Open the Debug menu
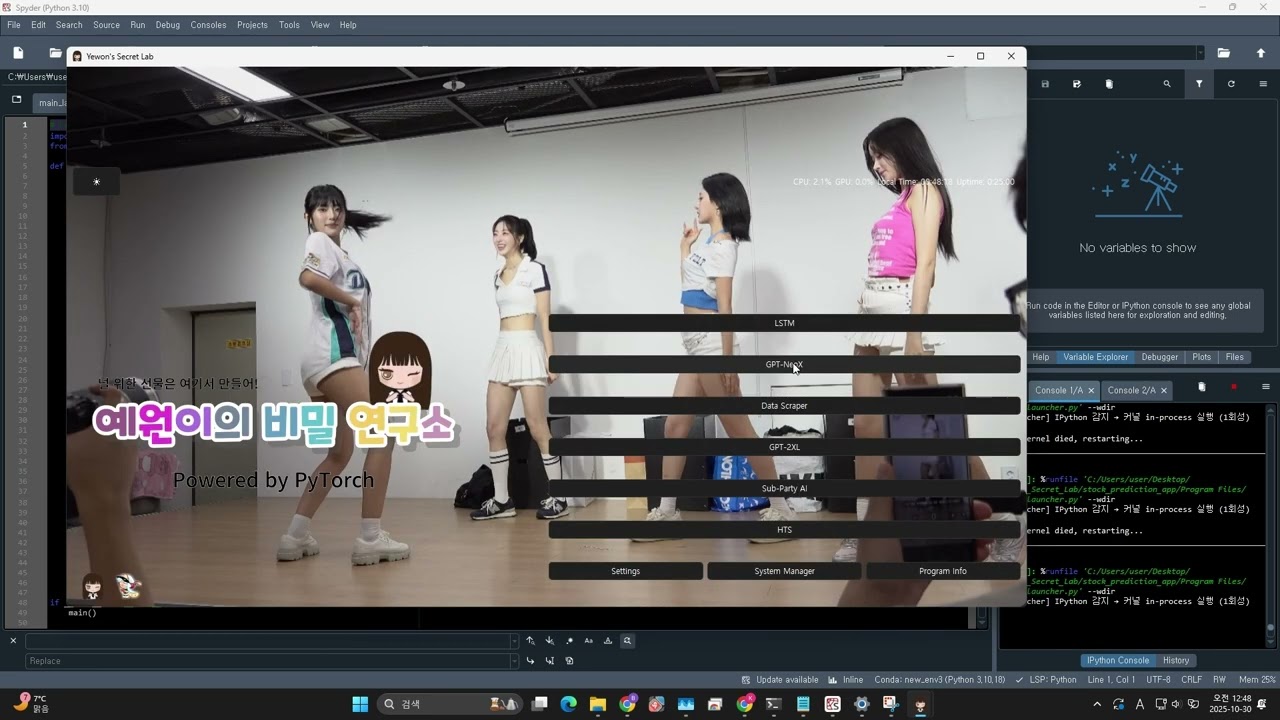 168,25
